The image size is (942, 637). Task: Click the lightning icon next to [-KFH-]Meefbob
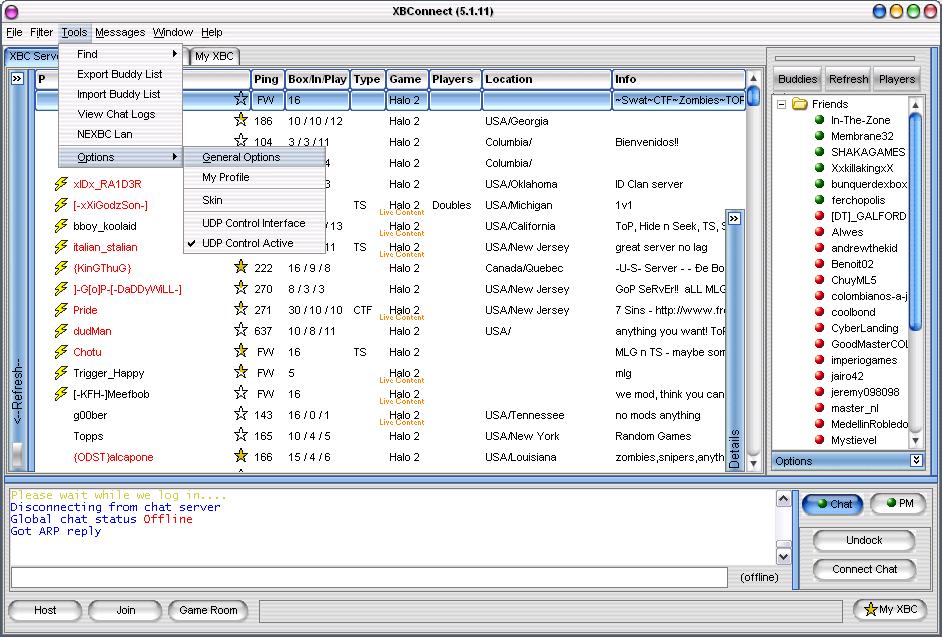click(61, 394)
